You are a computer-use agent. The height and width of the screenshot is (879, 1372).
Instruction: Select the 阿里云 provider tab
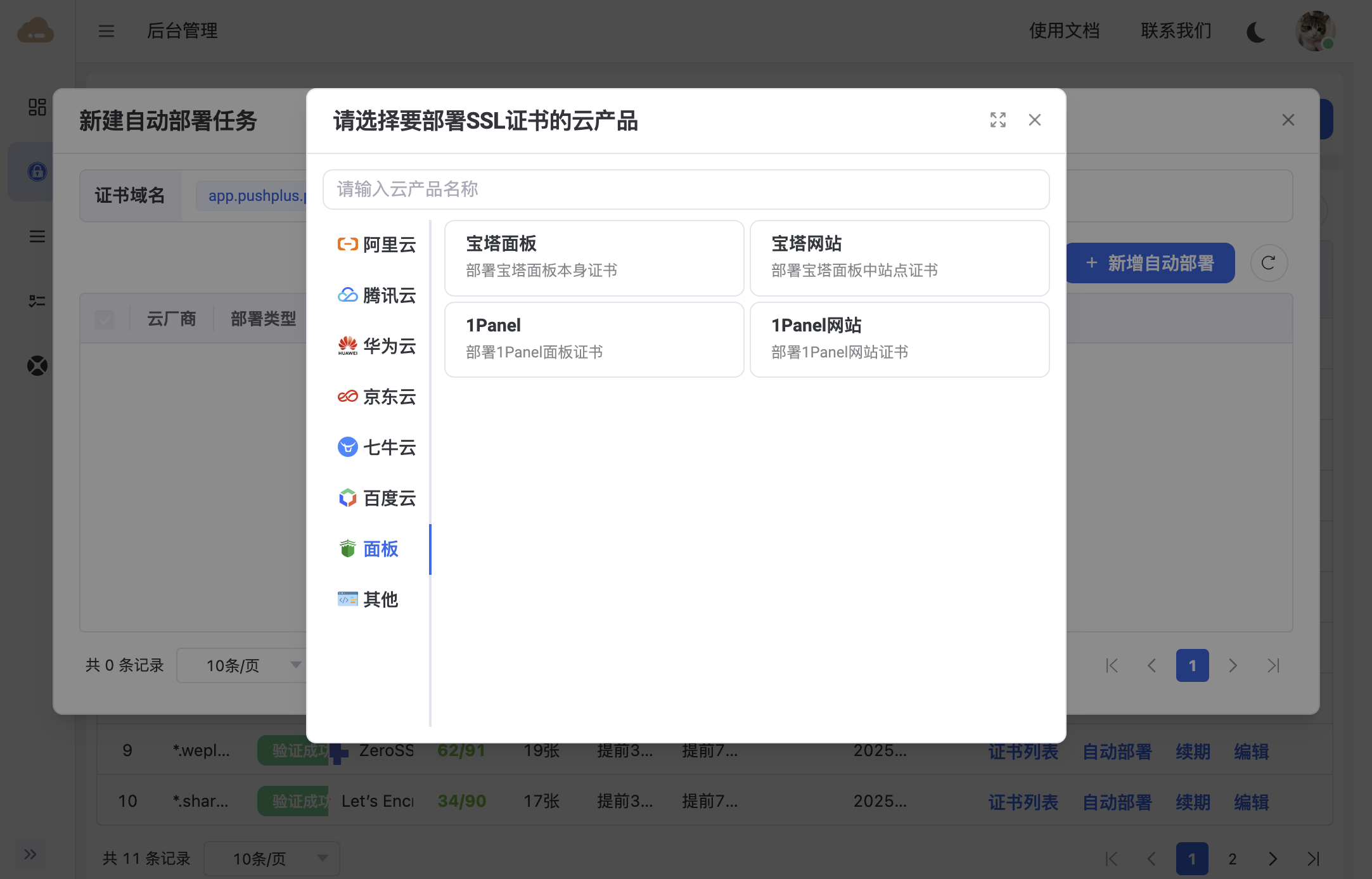tap(376, 245)
